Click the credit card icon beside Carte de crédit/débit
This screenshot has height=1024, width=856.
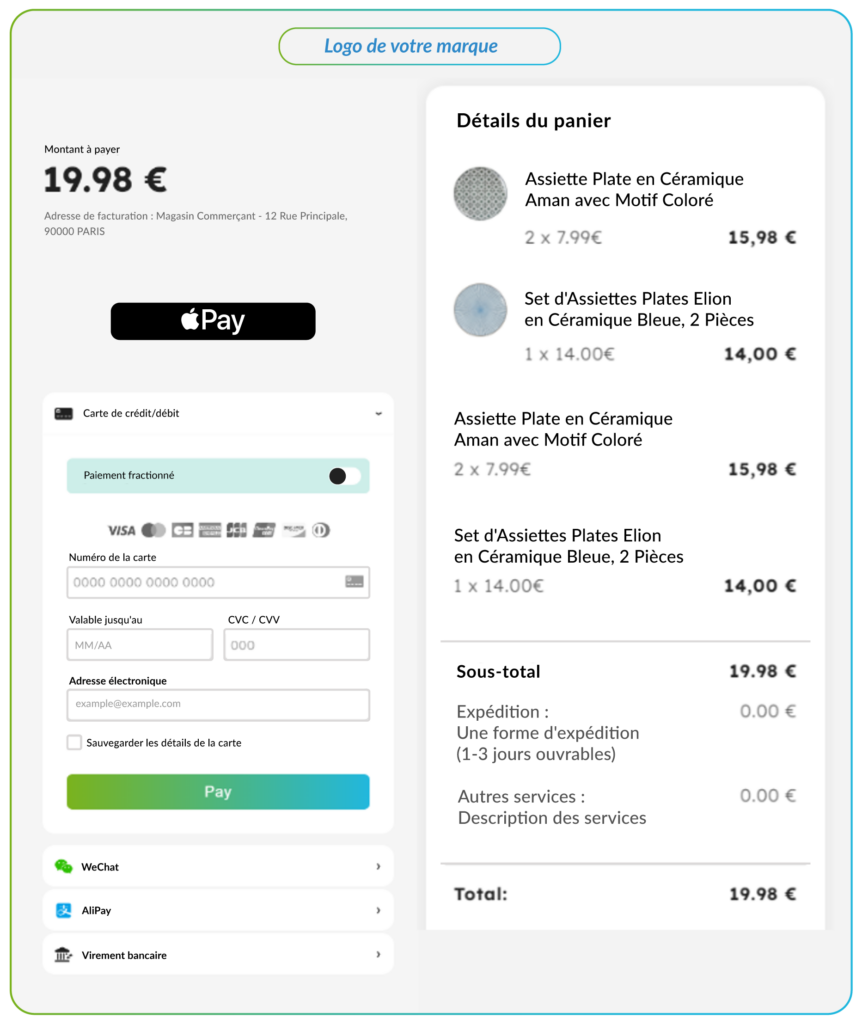pos(63,413)
